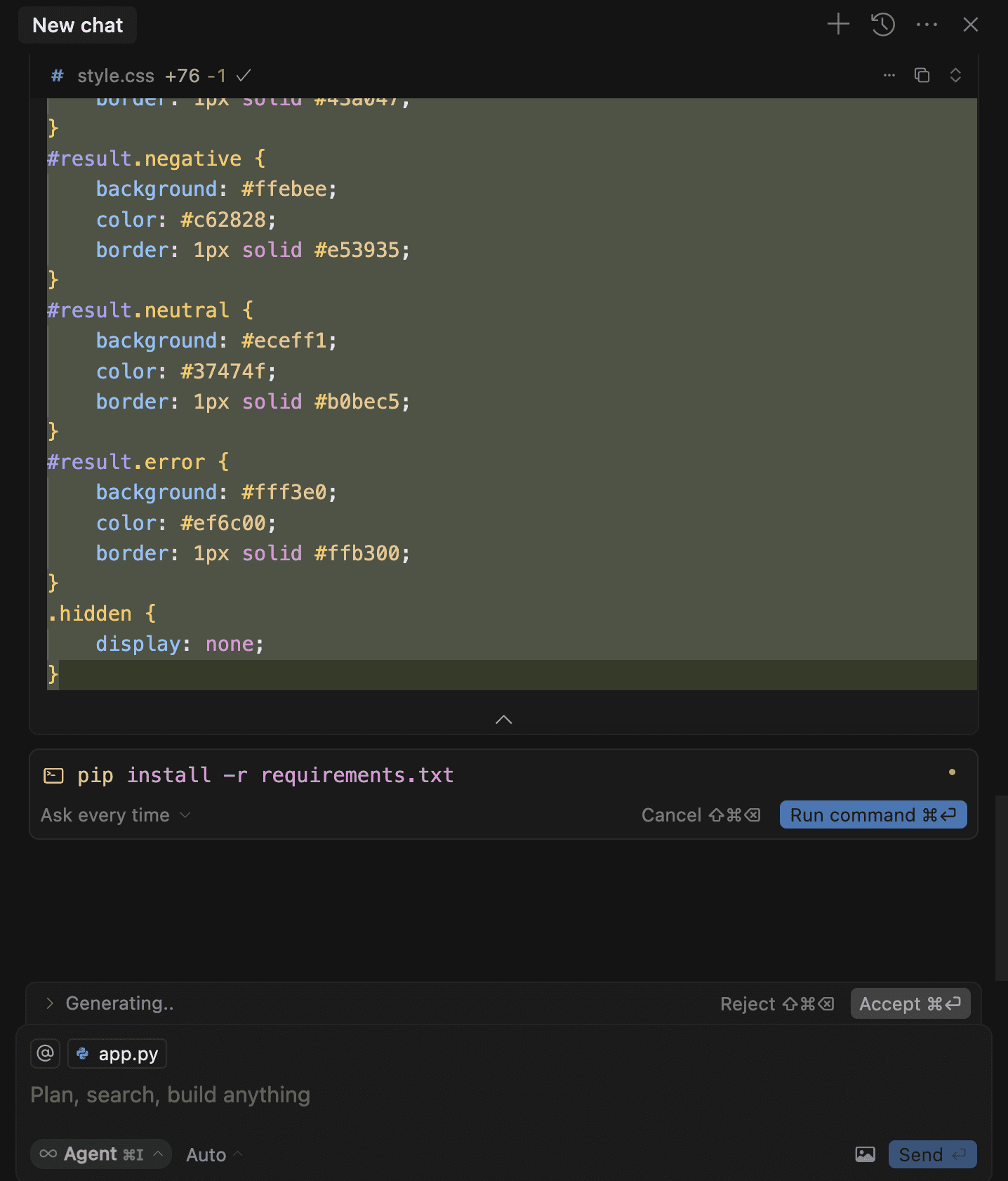Run the pip install command
This screenshot has width=1008, height=1181.
coord(873,815)
